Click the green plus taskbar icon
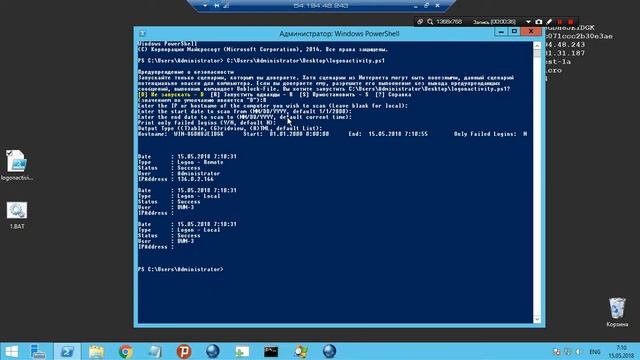This screenshot has height=360, width=640. pos(242,351)
